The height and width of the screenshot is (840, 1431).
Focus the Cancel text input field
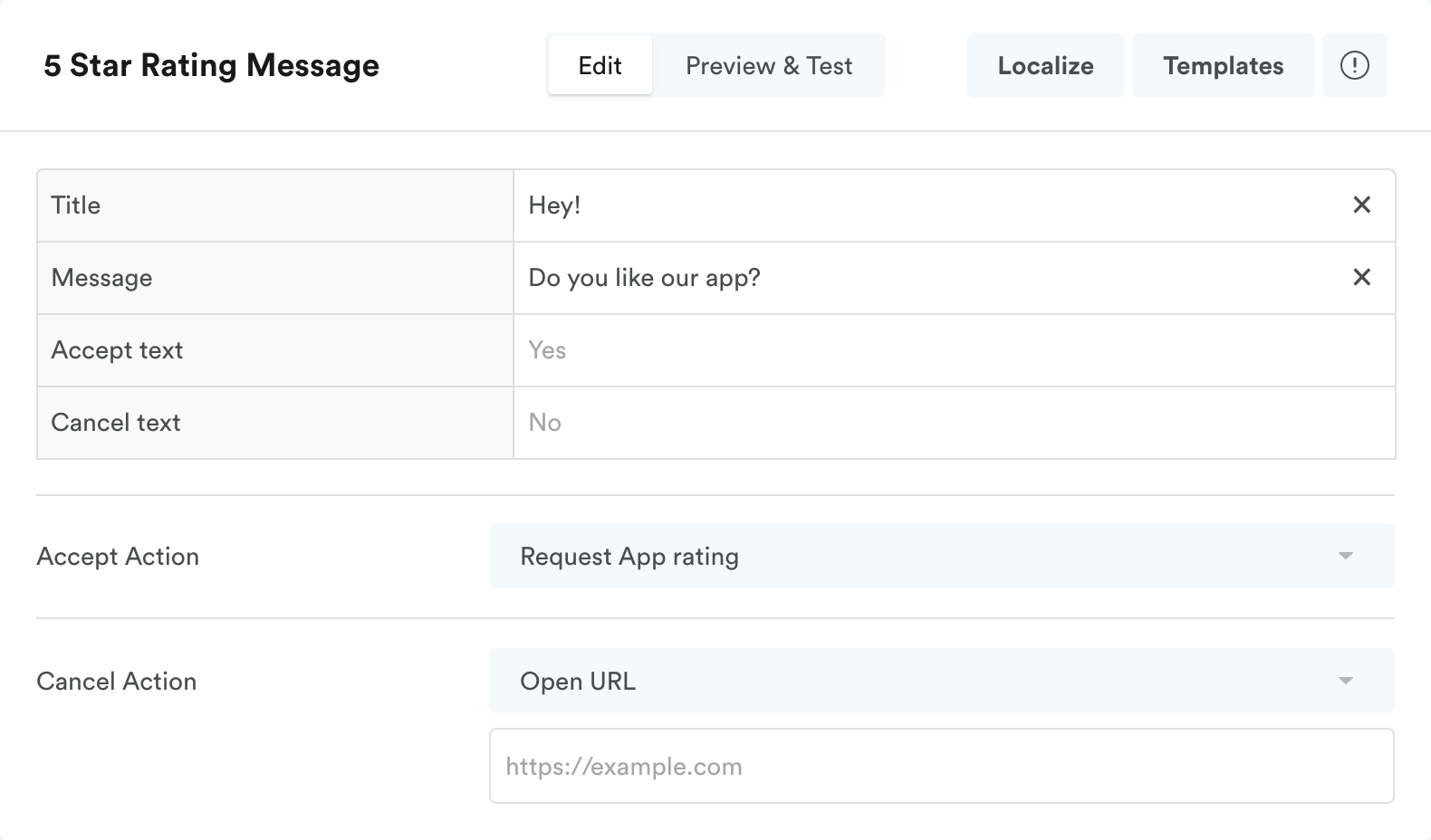coord(951,423)
